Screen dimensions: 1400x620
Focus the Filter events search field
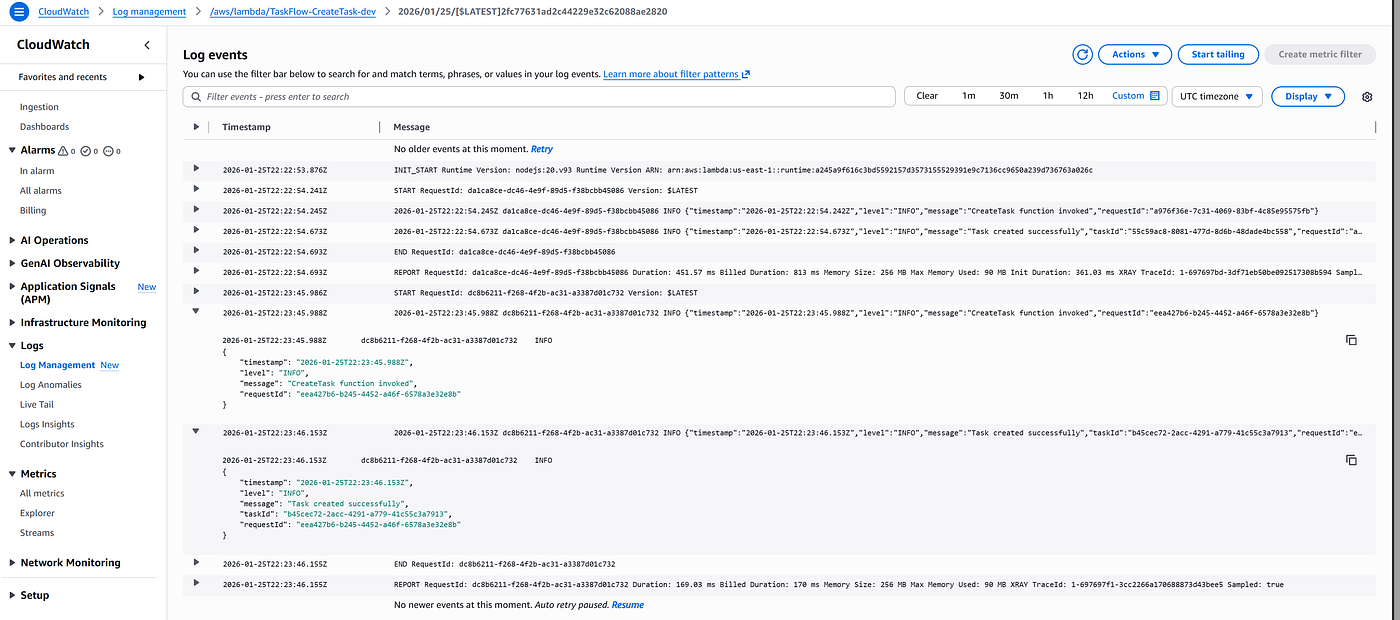pos(539,97)
